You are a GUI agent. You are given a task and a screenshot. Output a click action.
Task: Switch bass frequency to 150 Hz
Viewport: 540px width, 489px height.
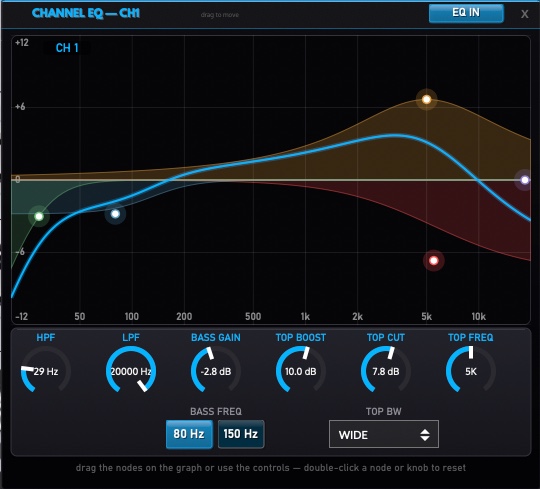click(241, 434)
